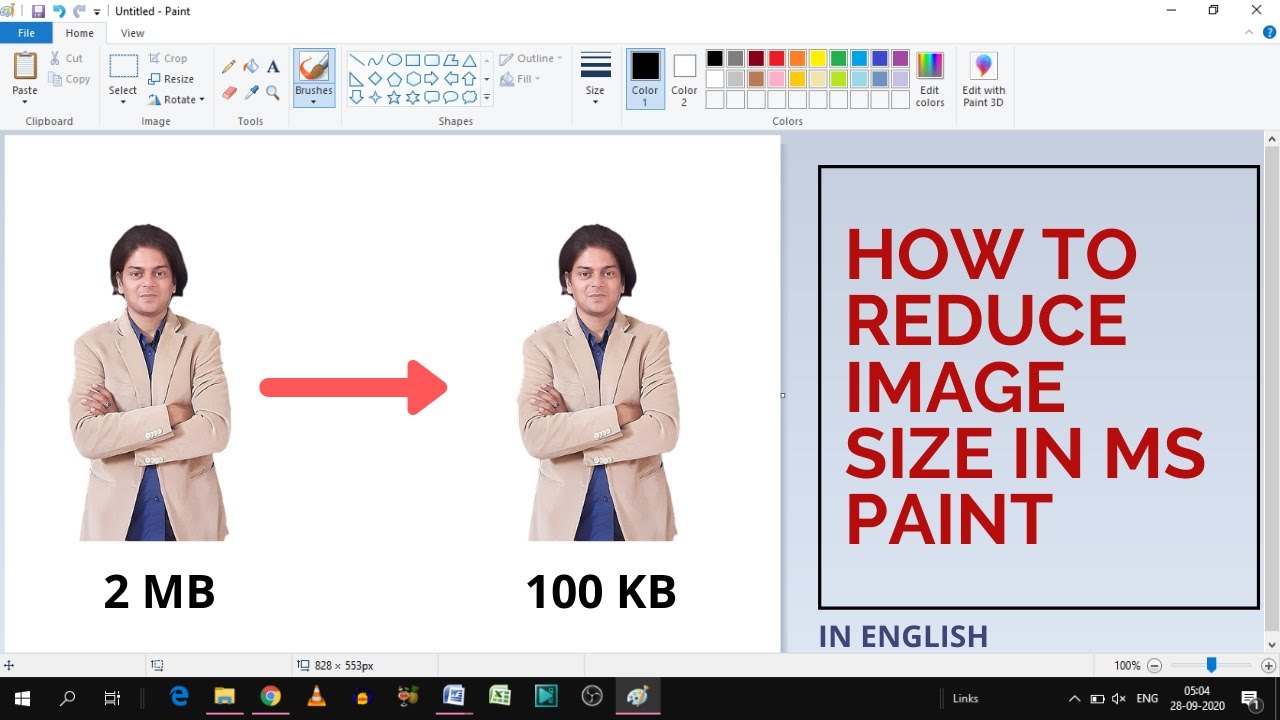Expand the Brushes dropdown arrow
This screenshot has width=1280, height=720.
tap(314, 101)
